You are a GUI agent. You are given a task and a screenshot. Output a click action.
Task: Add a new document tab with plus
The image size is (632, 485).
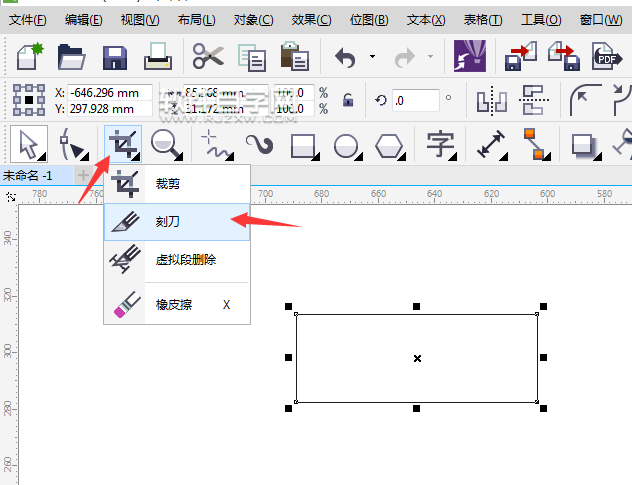pyautogui.click(x=83, y=175)
